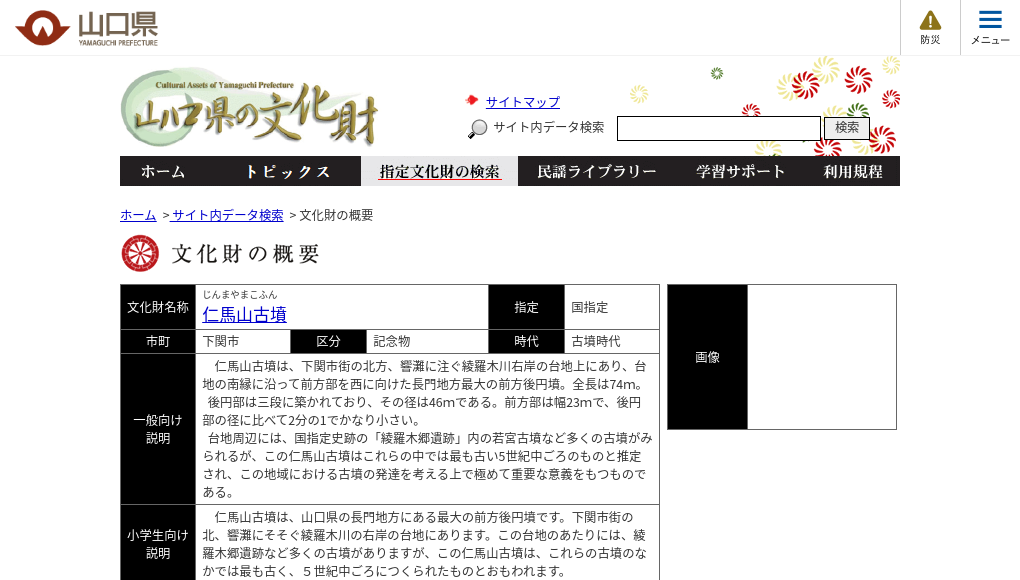1020x580 pixels.
Task: Click the red arrow beside サイトマップ
Action: 472,100
